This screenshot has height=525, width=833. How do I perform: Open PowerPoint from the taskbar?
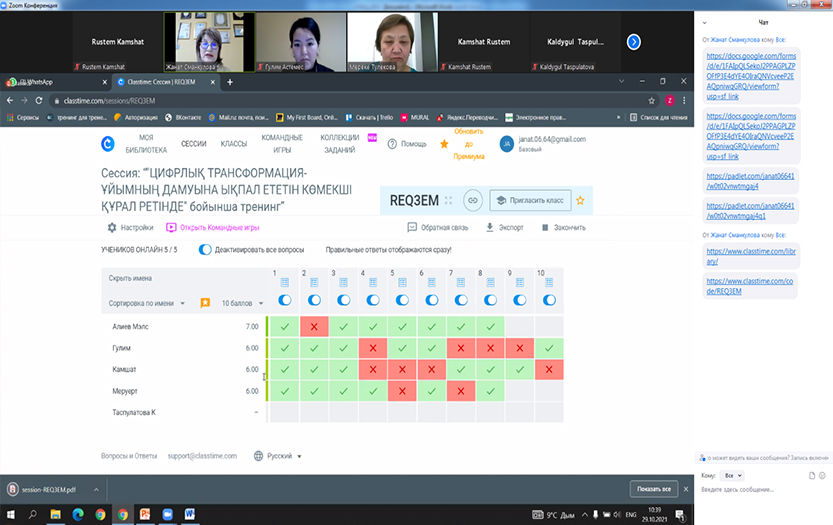coord(143,514)
